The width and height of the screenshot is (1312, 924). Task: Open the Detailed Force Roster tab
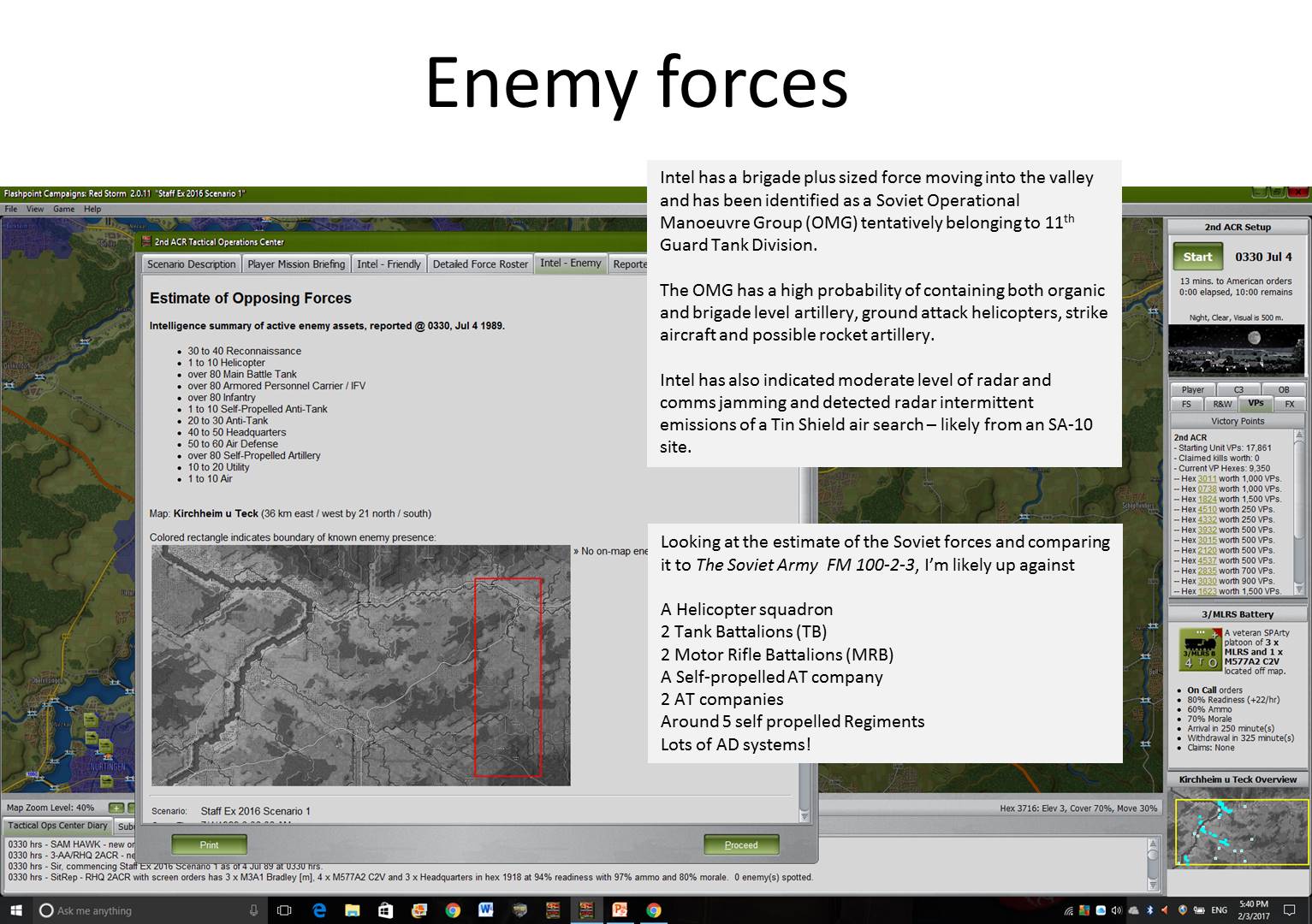(480, 264)
